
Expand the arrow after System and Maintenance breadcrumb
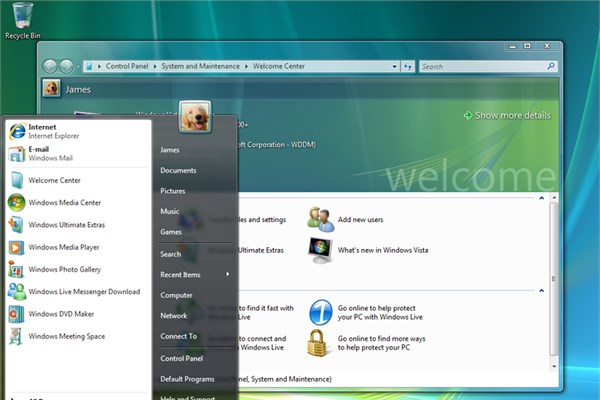tap(246, 67)
